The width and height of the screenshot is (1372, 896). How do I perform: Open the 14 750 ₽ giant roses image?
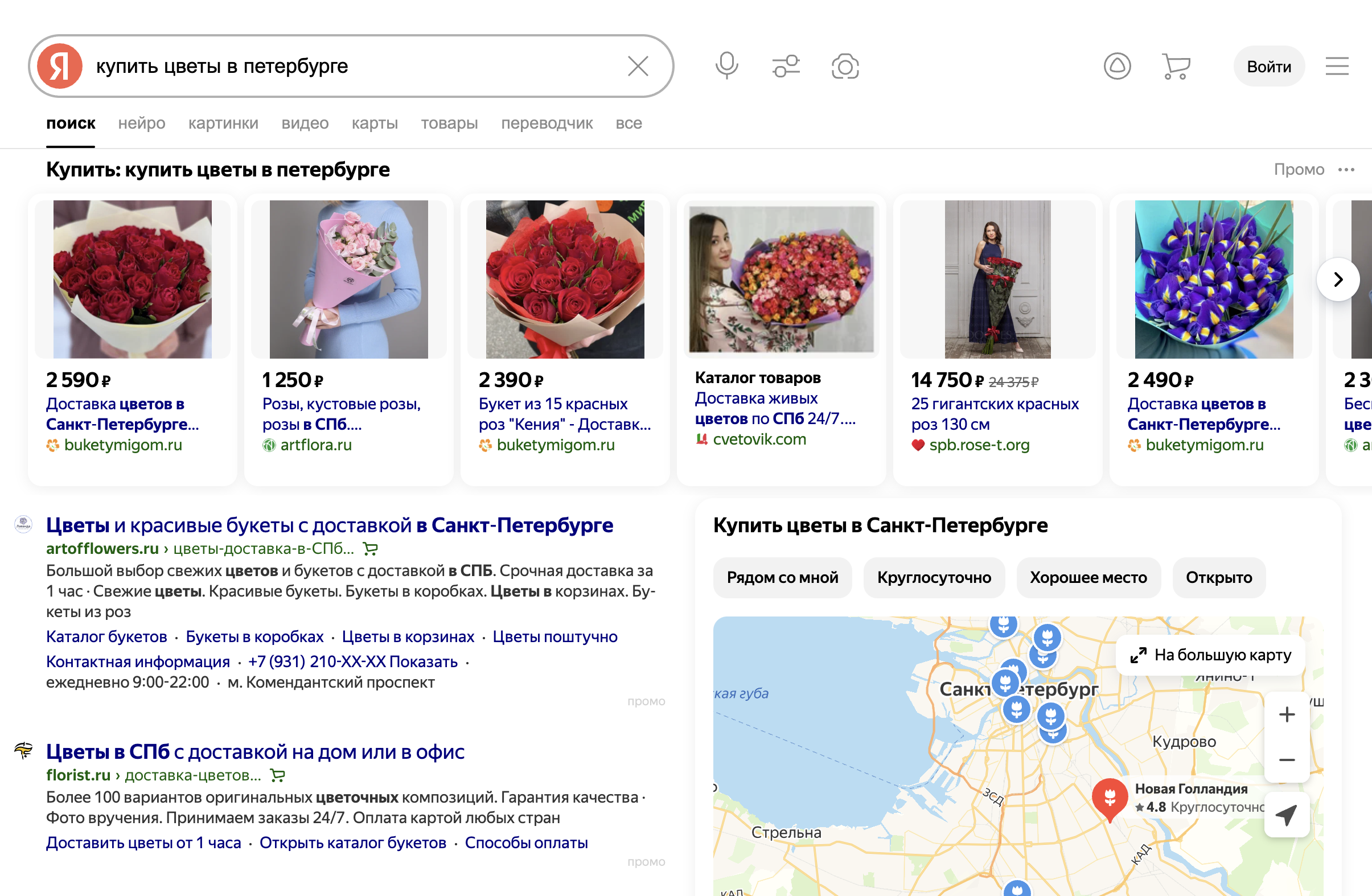(x=997, y=279)
